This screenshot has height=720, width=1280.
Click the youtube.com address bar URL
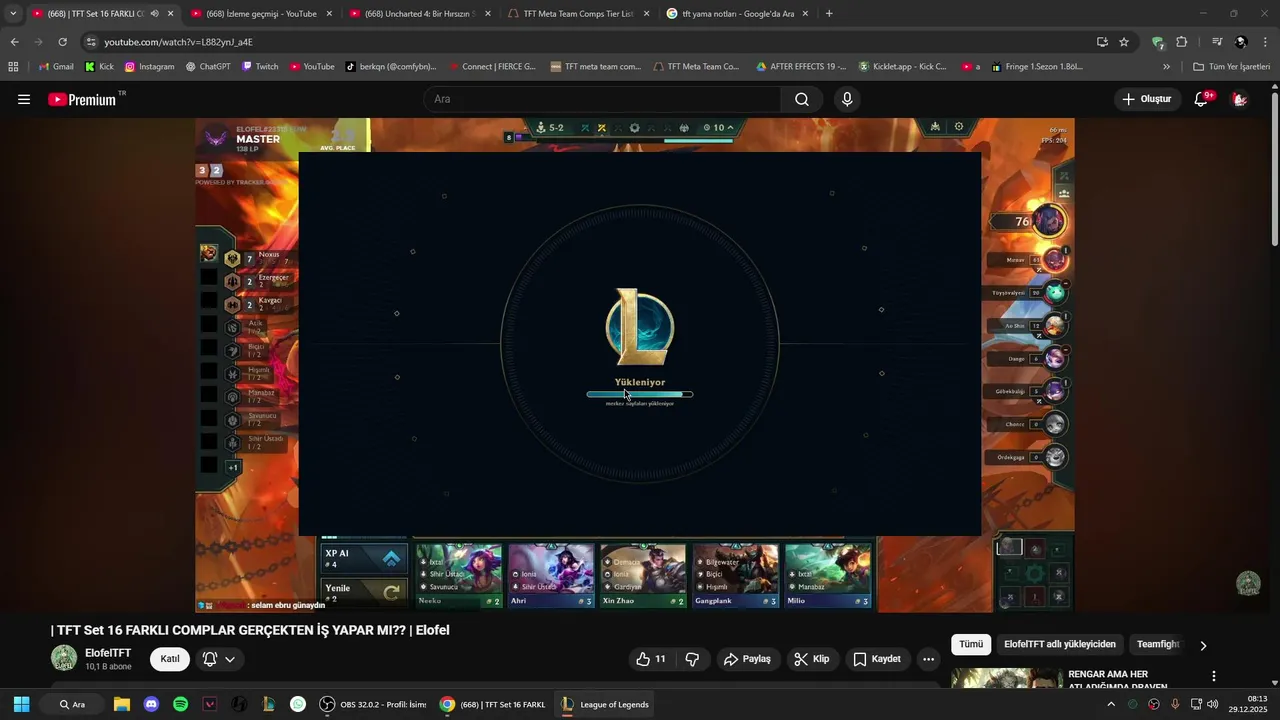click(178, 42)
